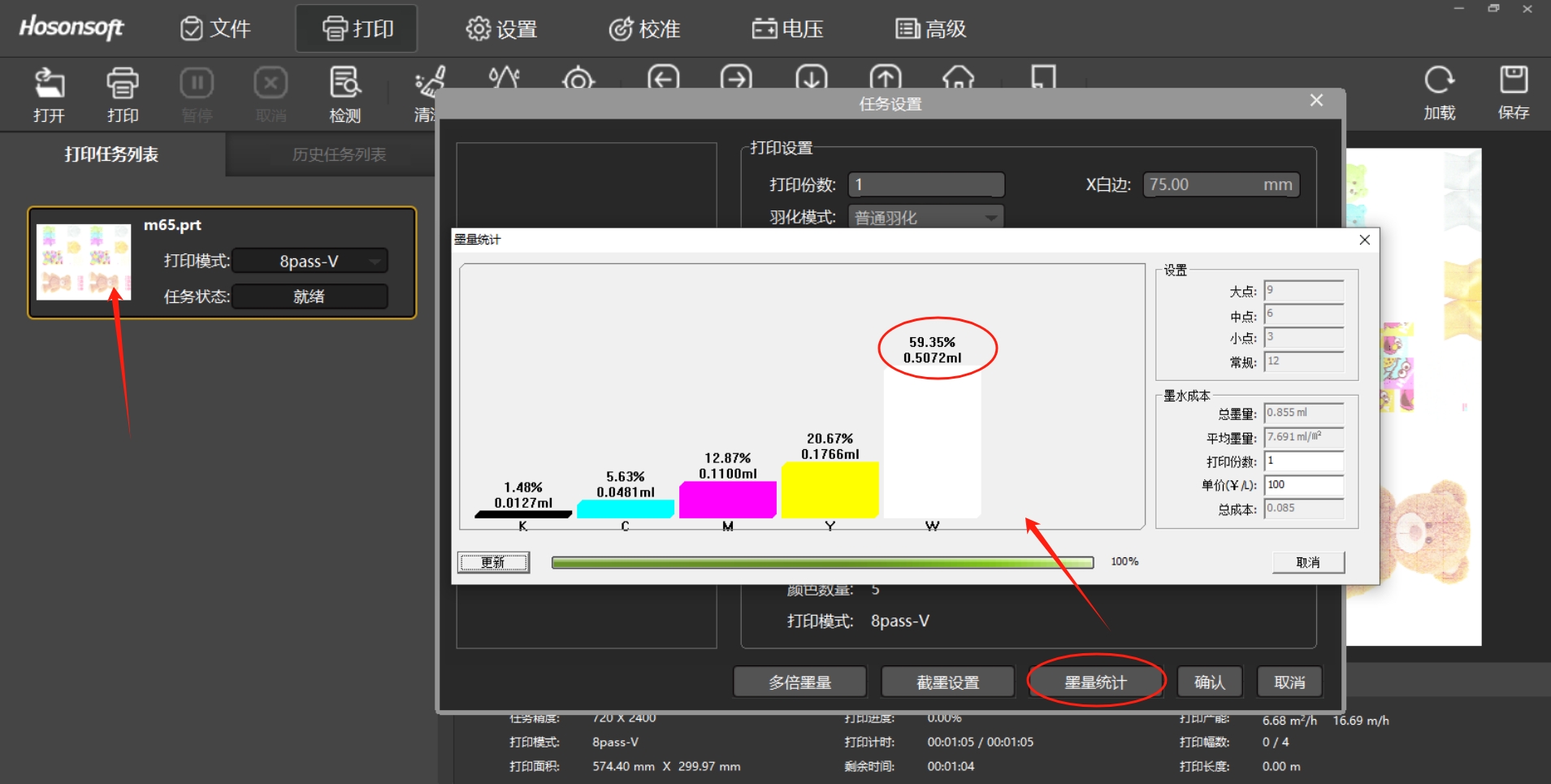Open the 电压 voltage menu
The image size is (1551, 784).
tap(787, 29)
